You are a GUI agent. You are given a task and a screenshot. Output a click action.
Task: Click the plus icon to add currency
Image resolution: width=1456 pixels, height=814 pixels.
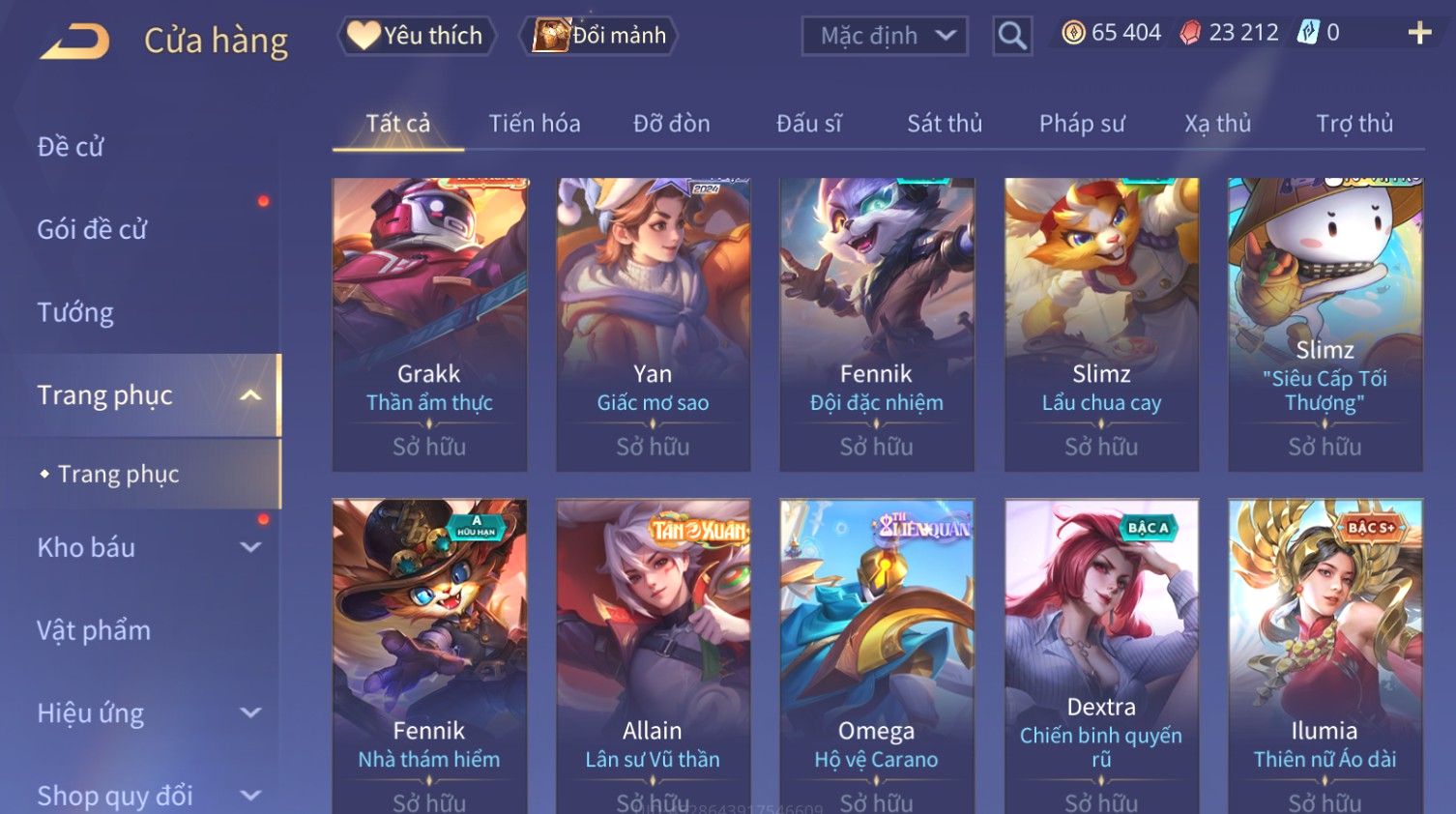click(1419, 33)
